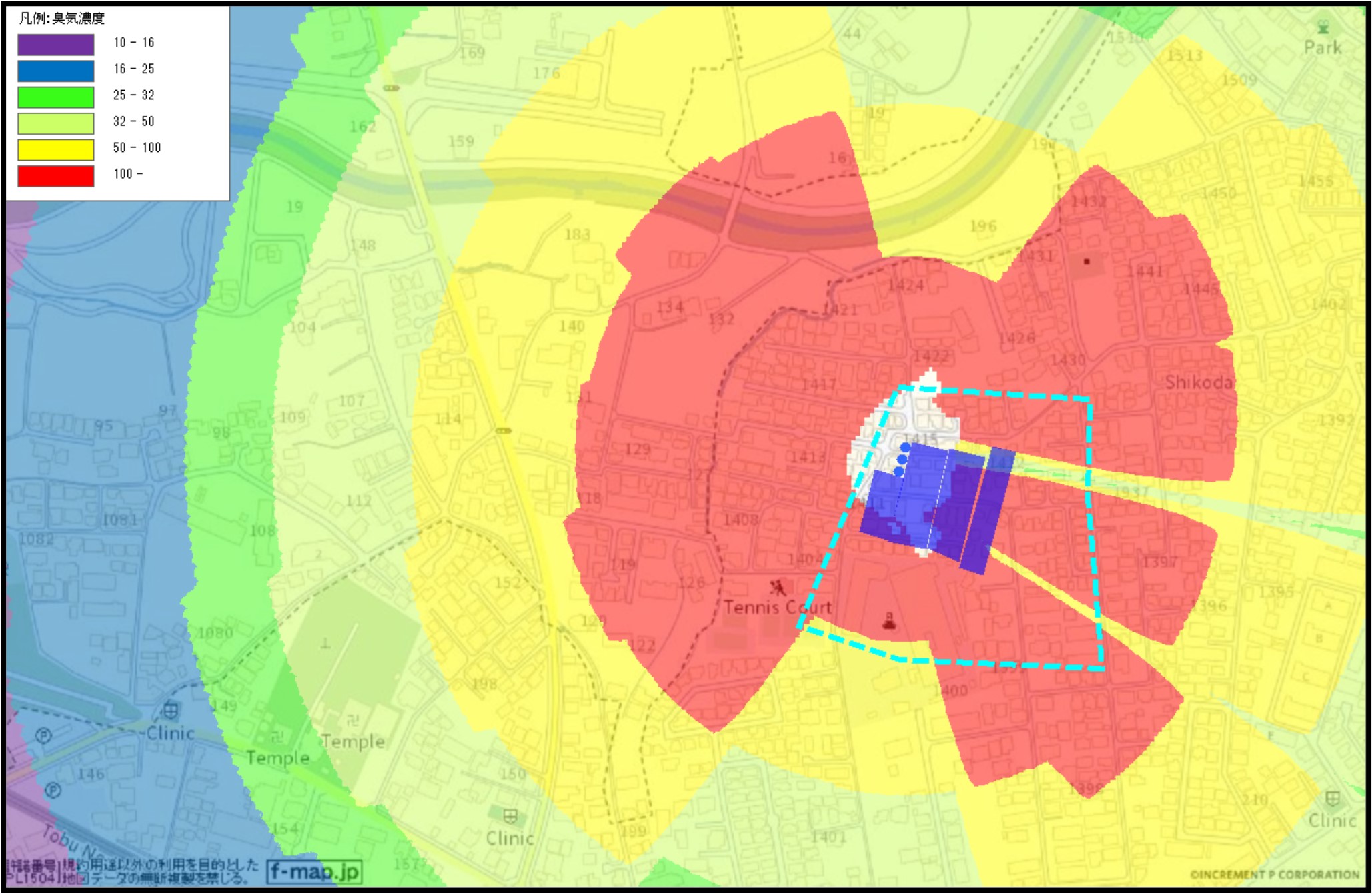Click map number 1441
The image size is (1372, 894).
coord(1145,271)
